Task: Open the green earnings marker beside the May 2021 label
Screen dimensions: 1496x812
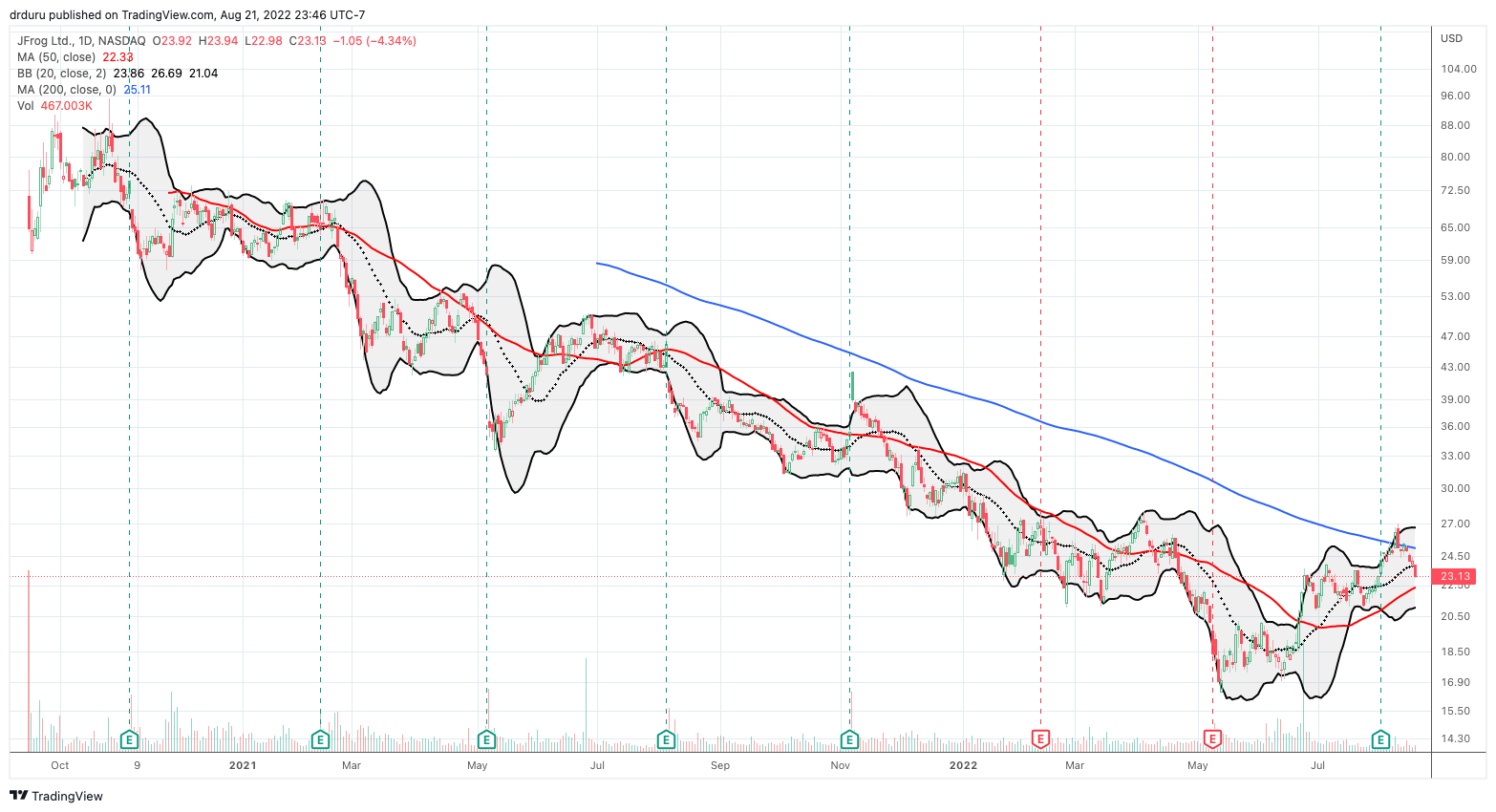Action: pos(486,739)
